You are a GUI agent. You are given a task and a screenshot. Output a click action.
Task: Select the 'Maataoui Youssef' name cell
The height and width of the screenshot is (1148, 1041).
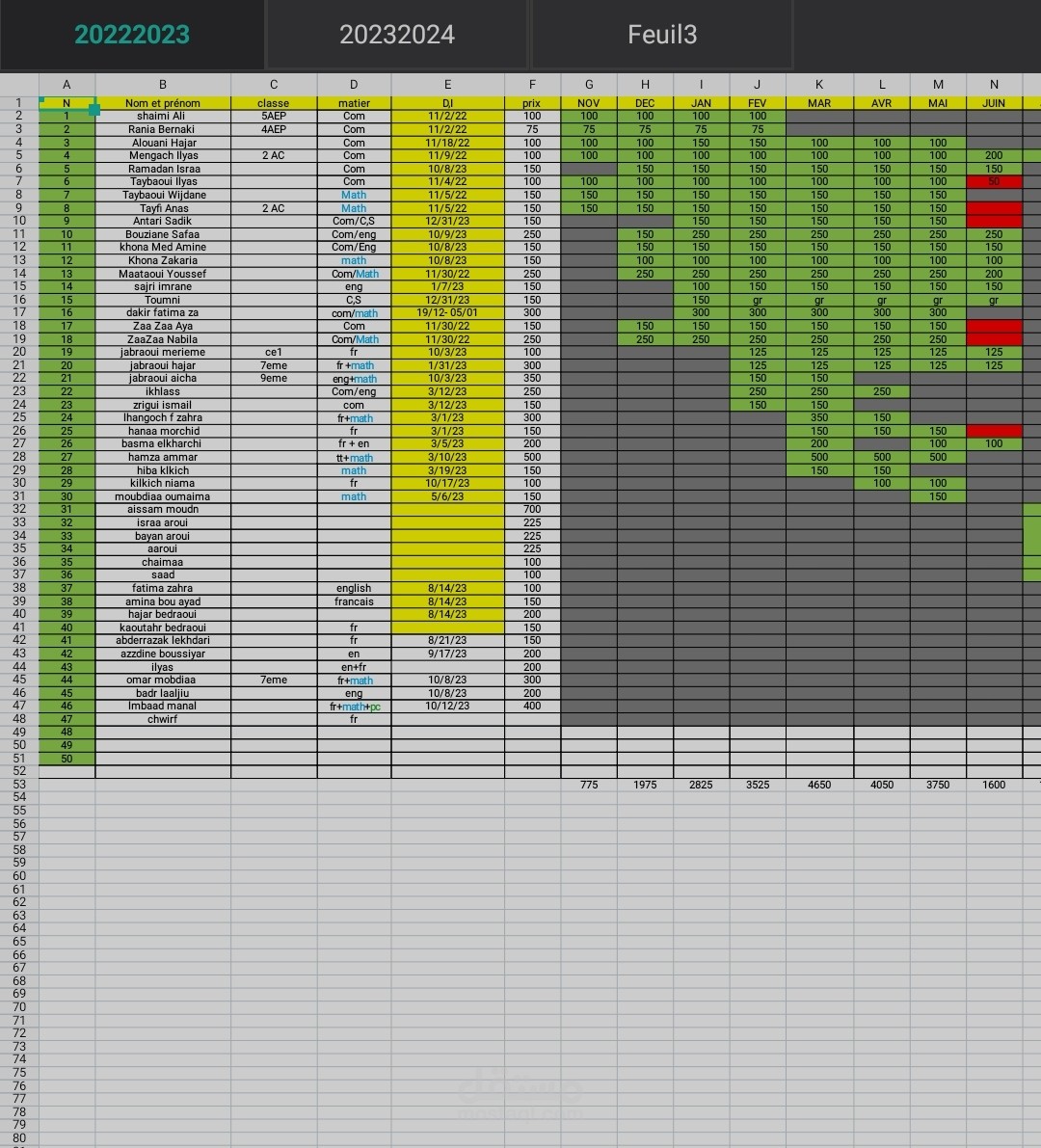click(x=163, y=273)
